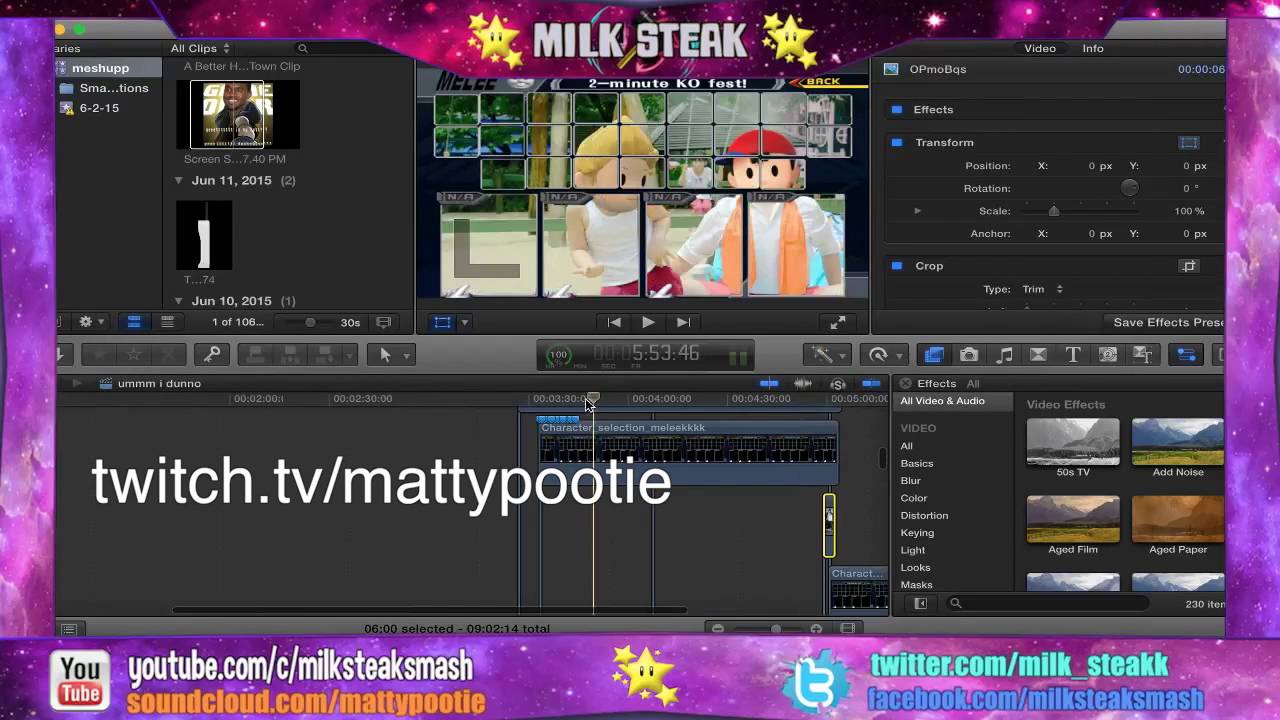Screen dimensions: 1280x720
Task: Select the Keying effects category
Action: (x=917, y=533)
